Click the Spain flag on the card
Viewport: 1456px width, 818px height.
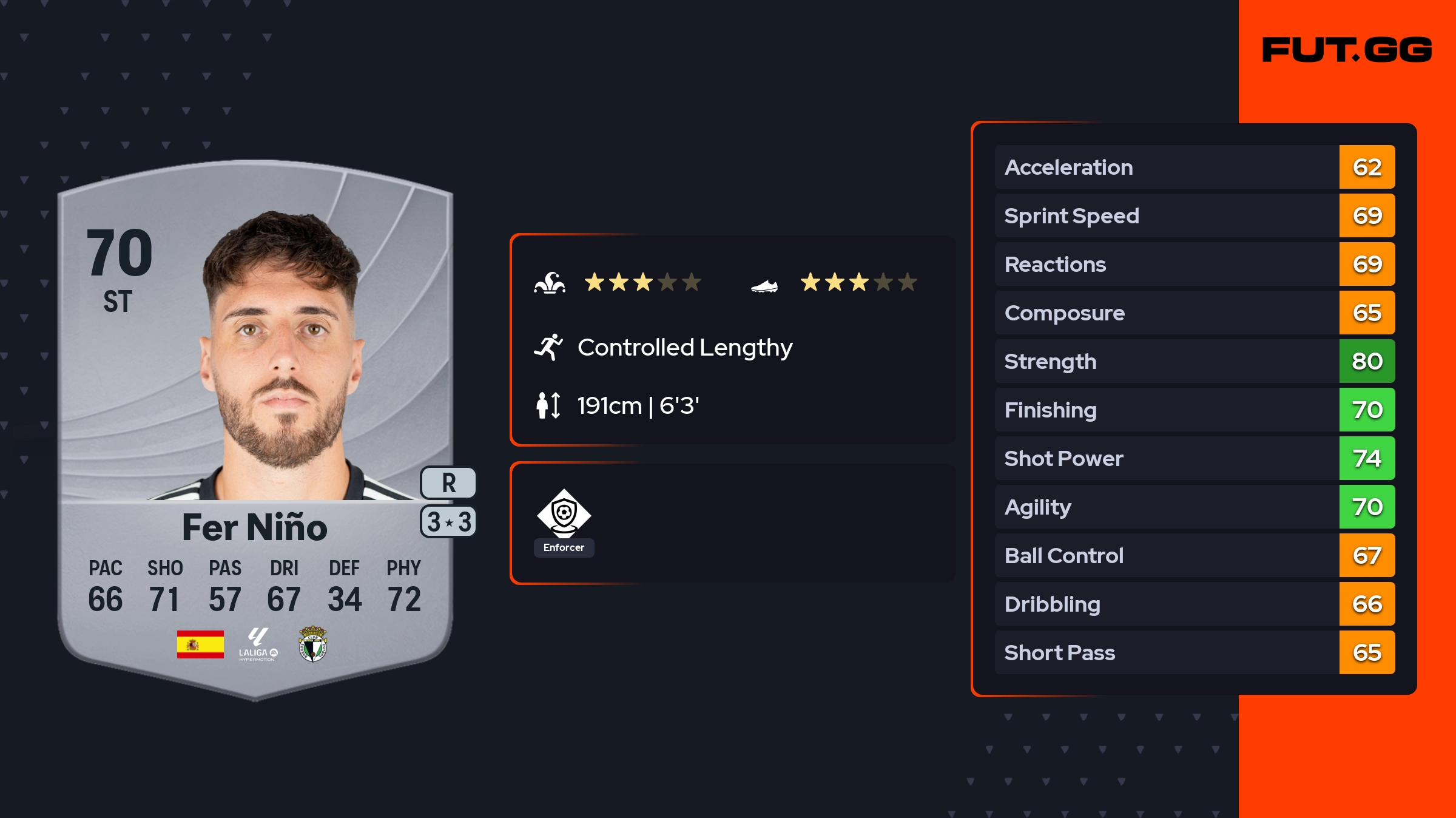click(x=200, y=644)
